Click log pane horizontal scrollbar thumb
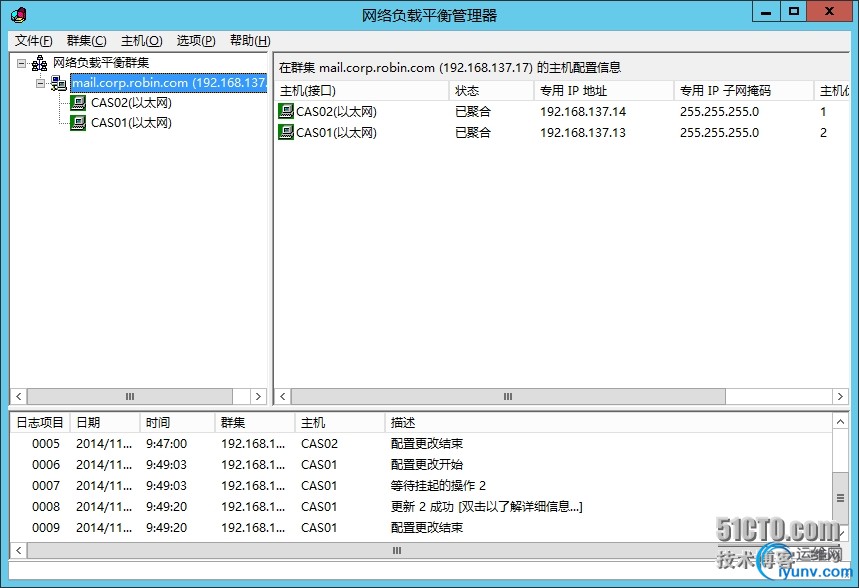Viewport: 859px width, 588px height. coord(397,550)
